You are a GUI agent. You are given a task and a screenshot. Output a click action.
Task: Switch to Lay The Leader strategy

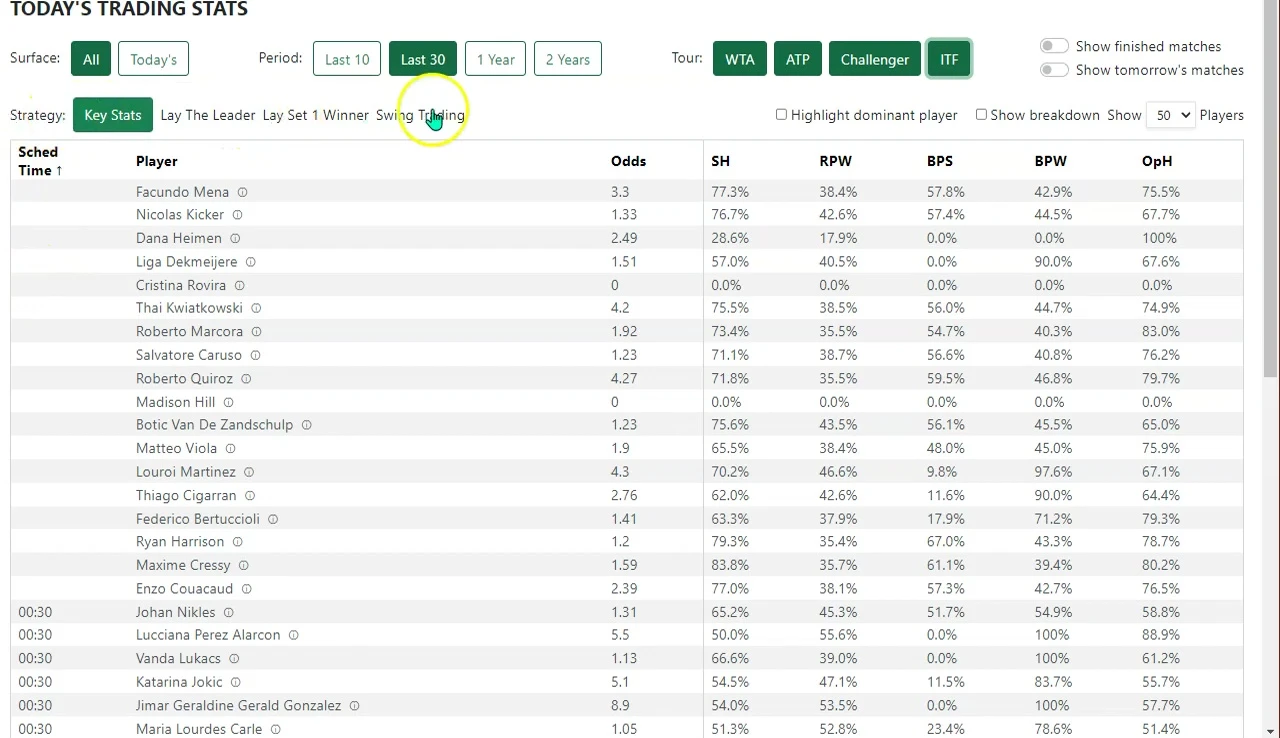(x=208, y=115)
